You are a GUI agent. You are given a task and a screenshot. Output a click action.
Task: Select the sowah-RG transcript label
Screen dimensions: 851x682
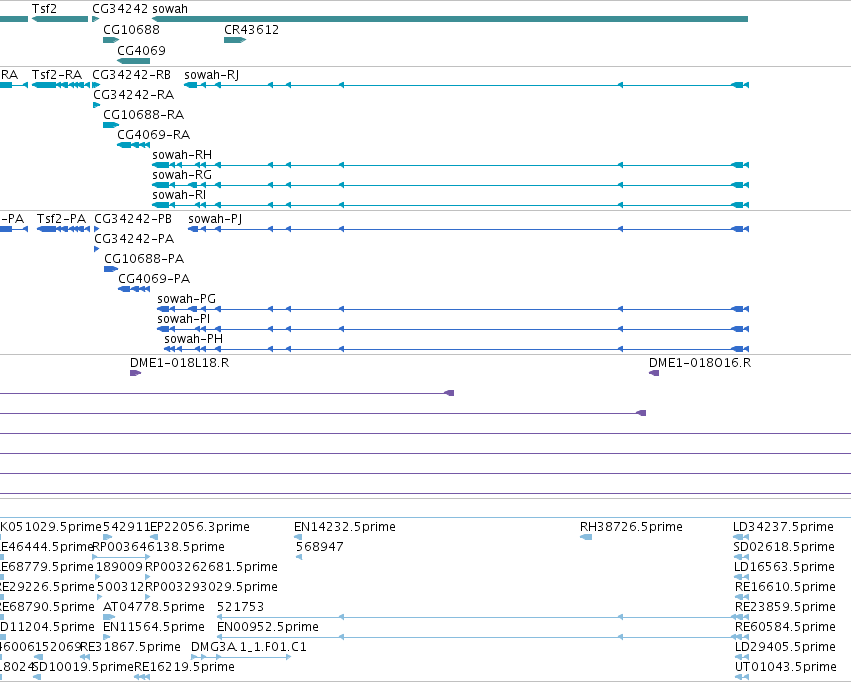point(182,175)
